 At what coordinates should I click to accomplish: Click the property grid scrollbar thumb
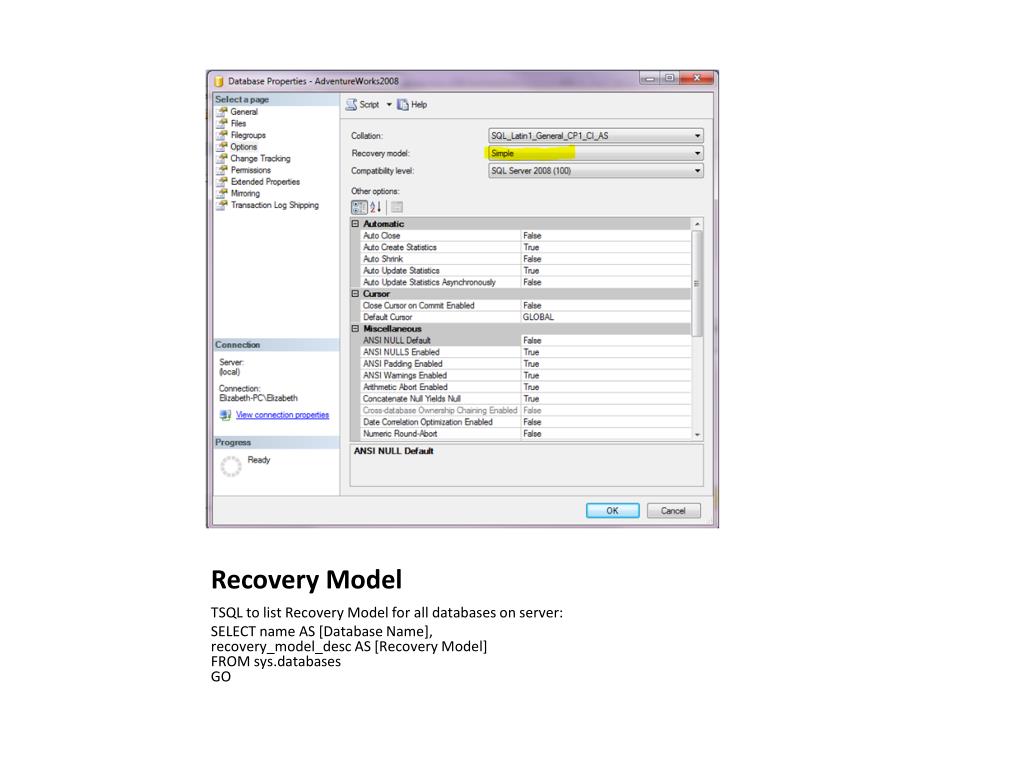coord(697,283)
